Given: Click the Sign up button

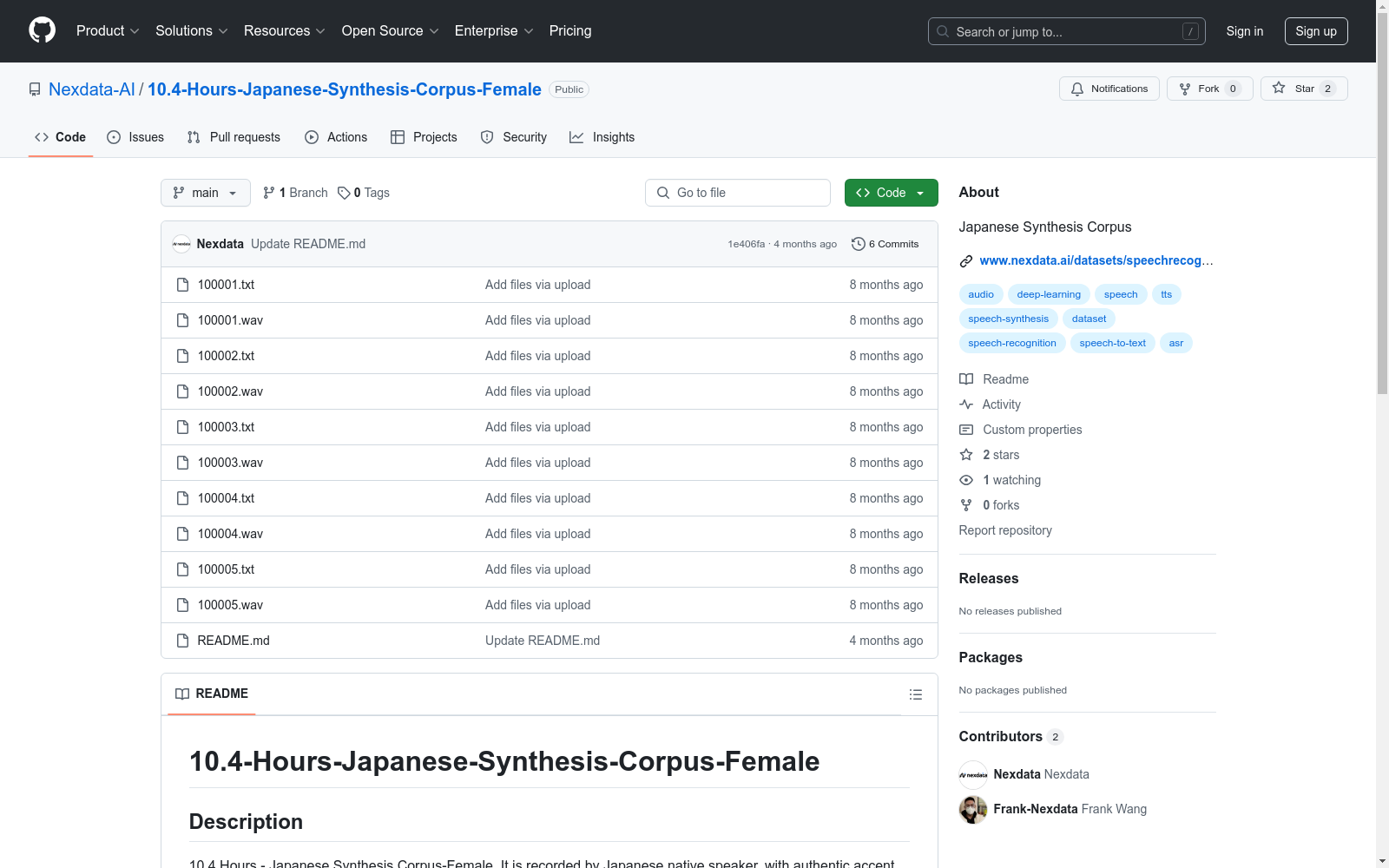Looking at the screenshot, I should point(1316,31).
